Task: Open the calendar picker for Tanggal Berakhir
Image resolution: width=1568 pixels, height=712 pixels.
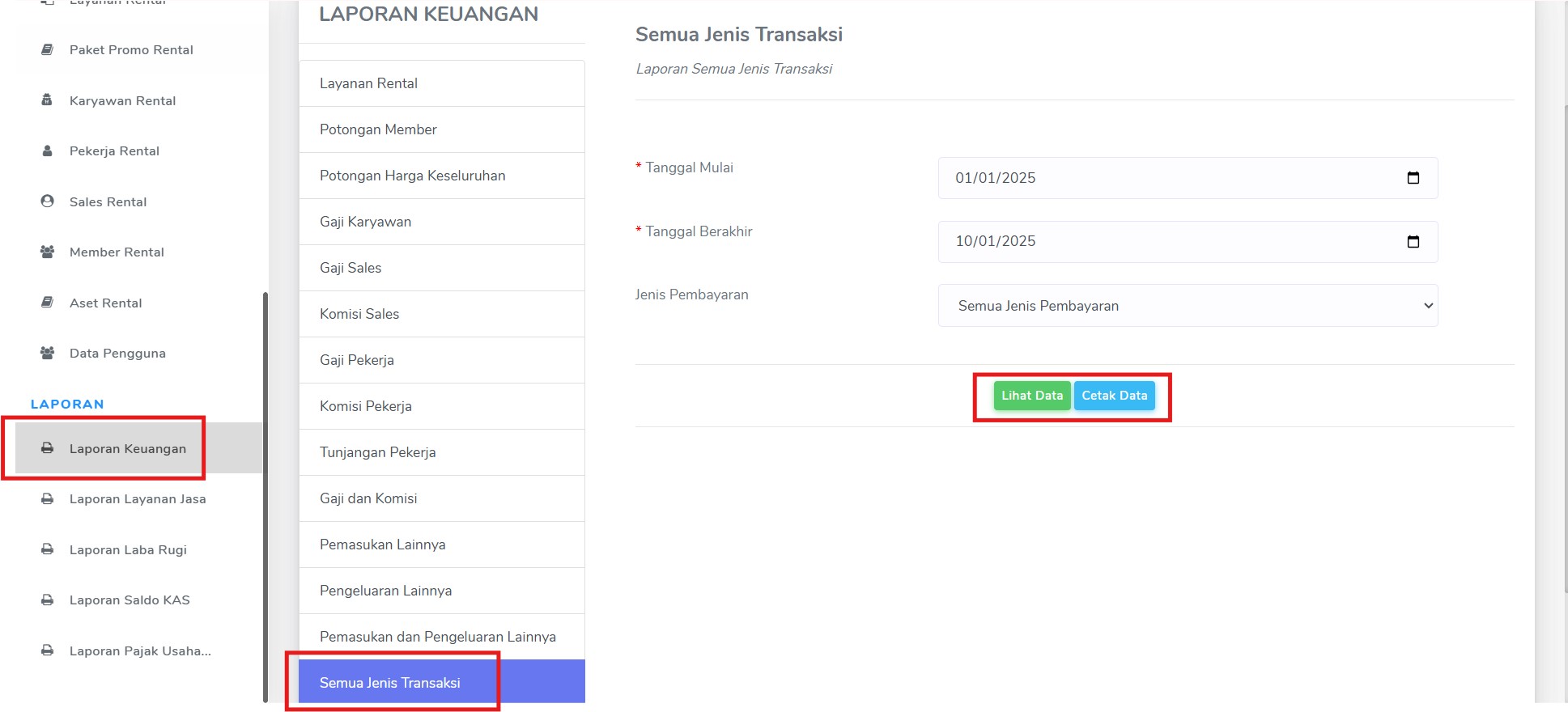Action: (1413, 241)
